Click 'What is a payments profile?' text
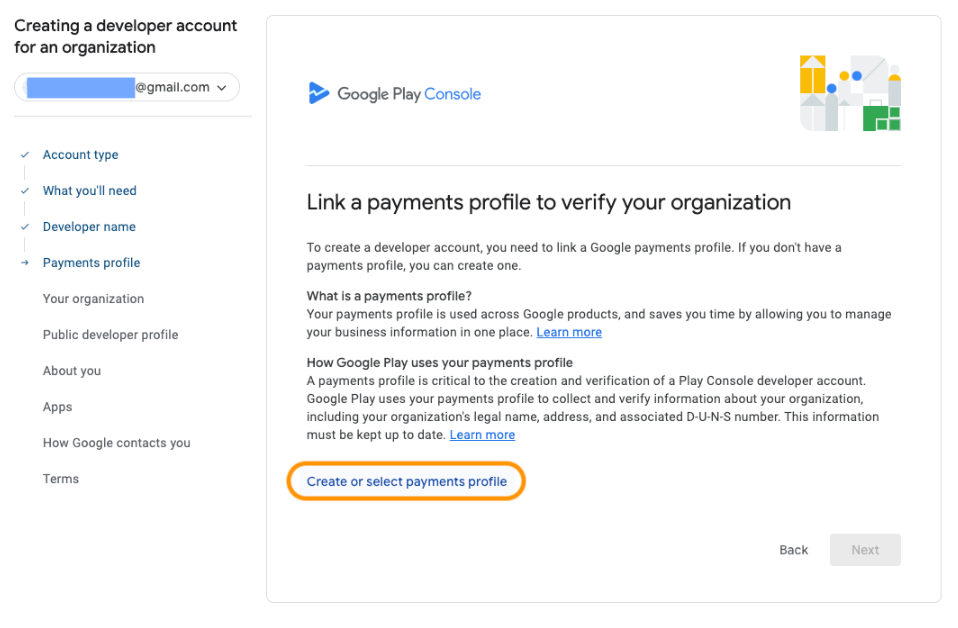958x628 pixels. click(389, 296)
